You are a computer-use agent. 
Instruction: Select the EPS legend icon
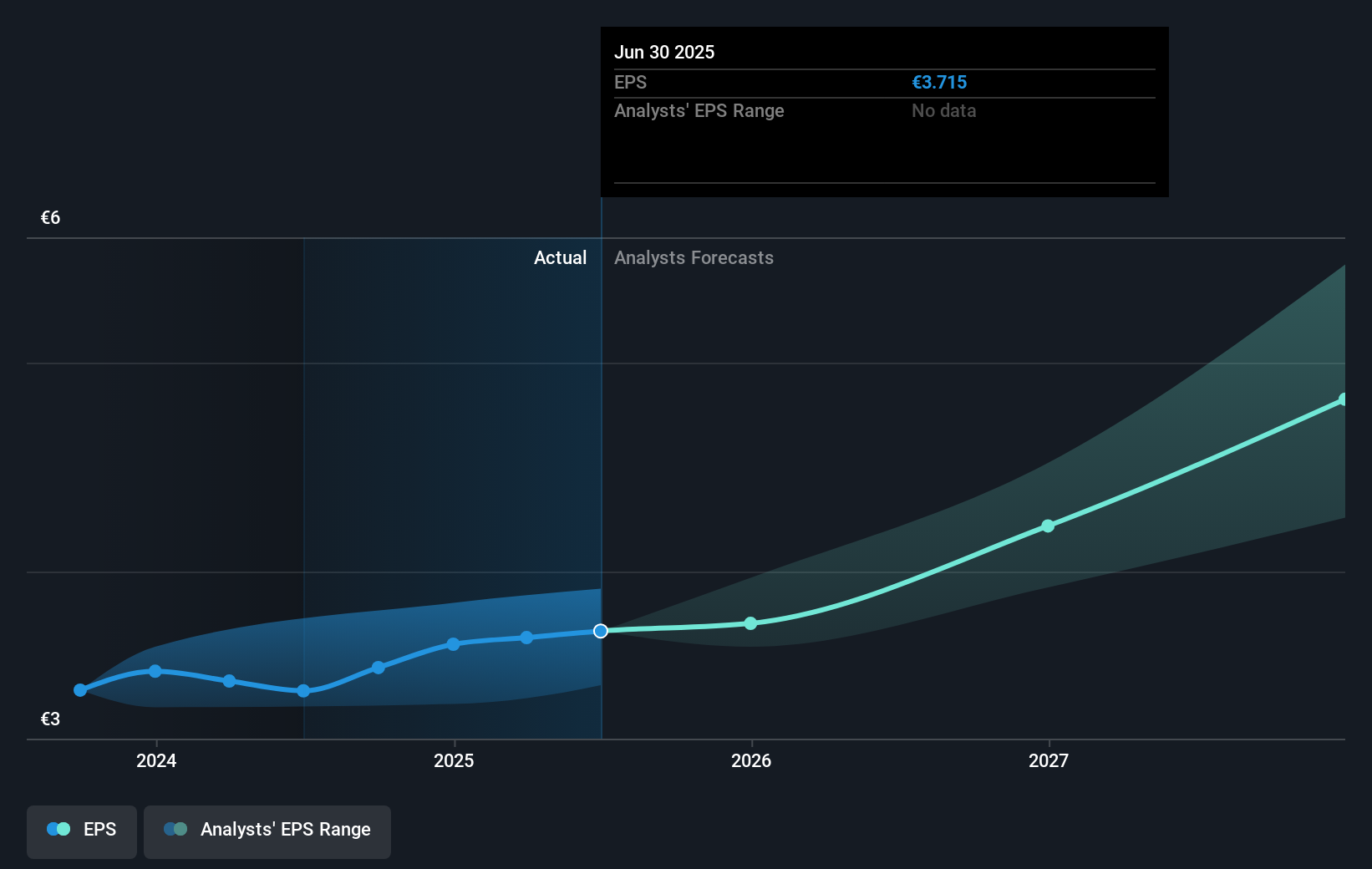point(57,828)
